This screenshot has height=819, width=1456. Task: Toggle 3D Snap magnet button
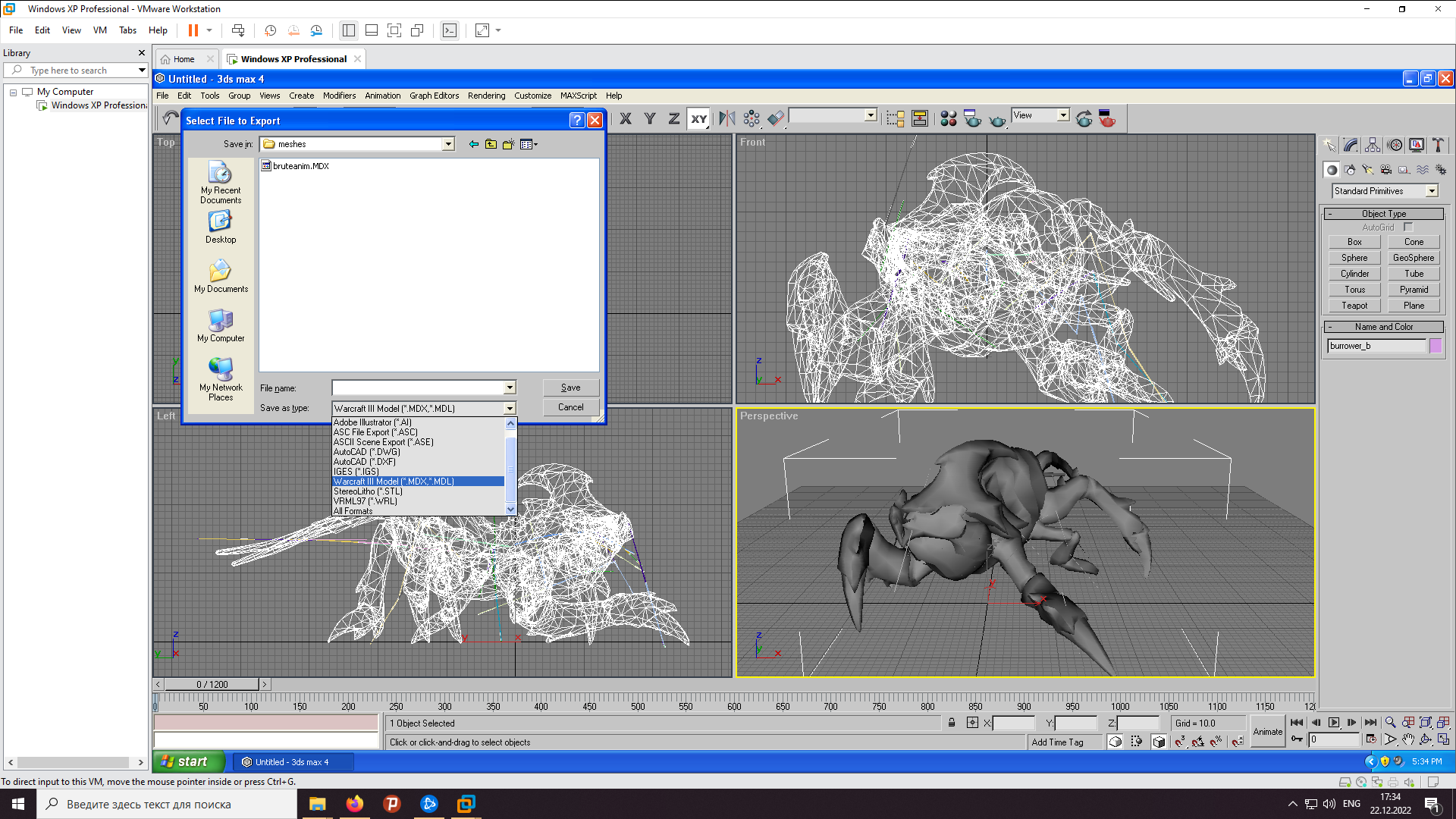pyautogui.click(x=1180, y=742)
